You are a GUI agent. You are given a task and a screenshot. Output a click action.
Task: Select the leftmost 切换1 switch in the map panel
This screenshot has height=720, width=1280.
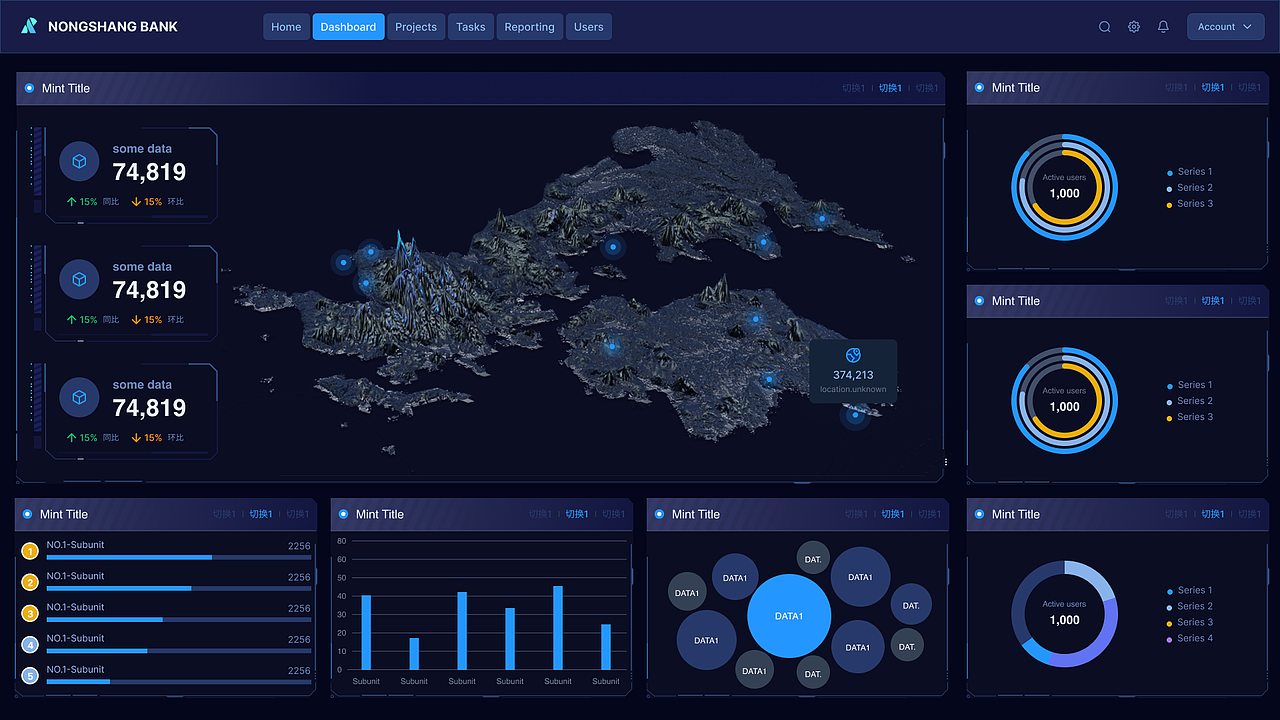pyautogui.click(x=854, y=88)
